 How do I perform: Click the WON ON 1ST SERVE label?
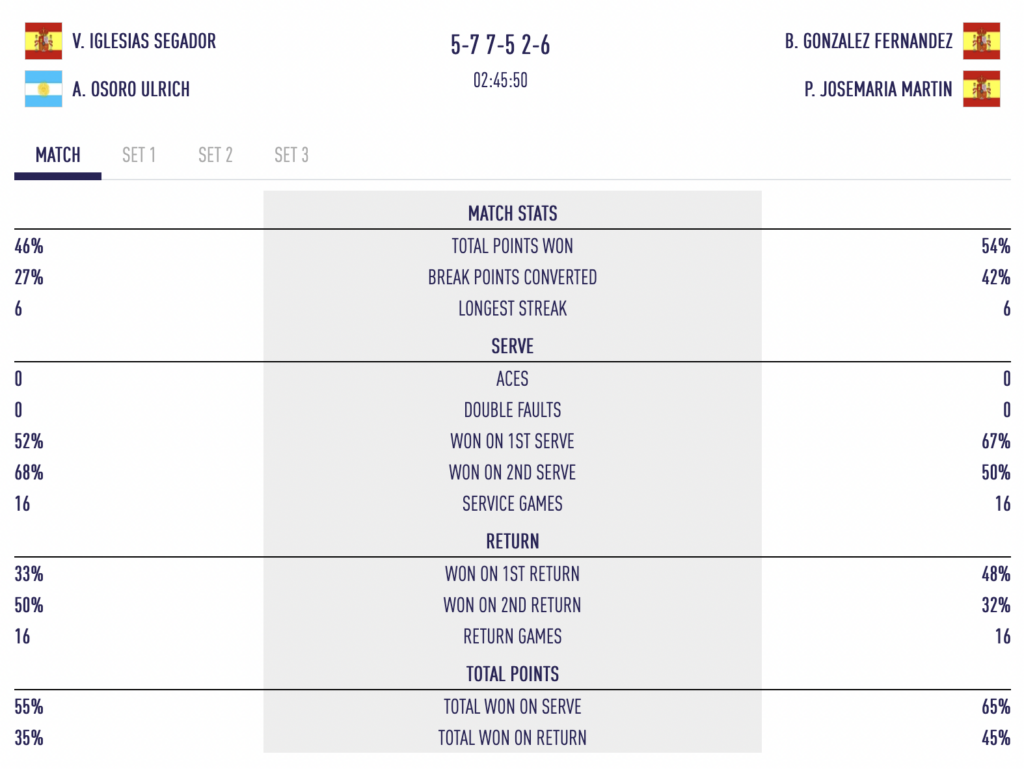click(512, 441)
